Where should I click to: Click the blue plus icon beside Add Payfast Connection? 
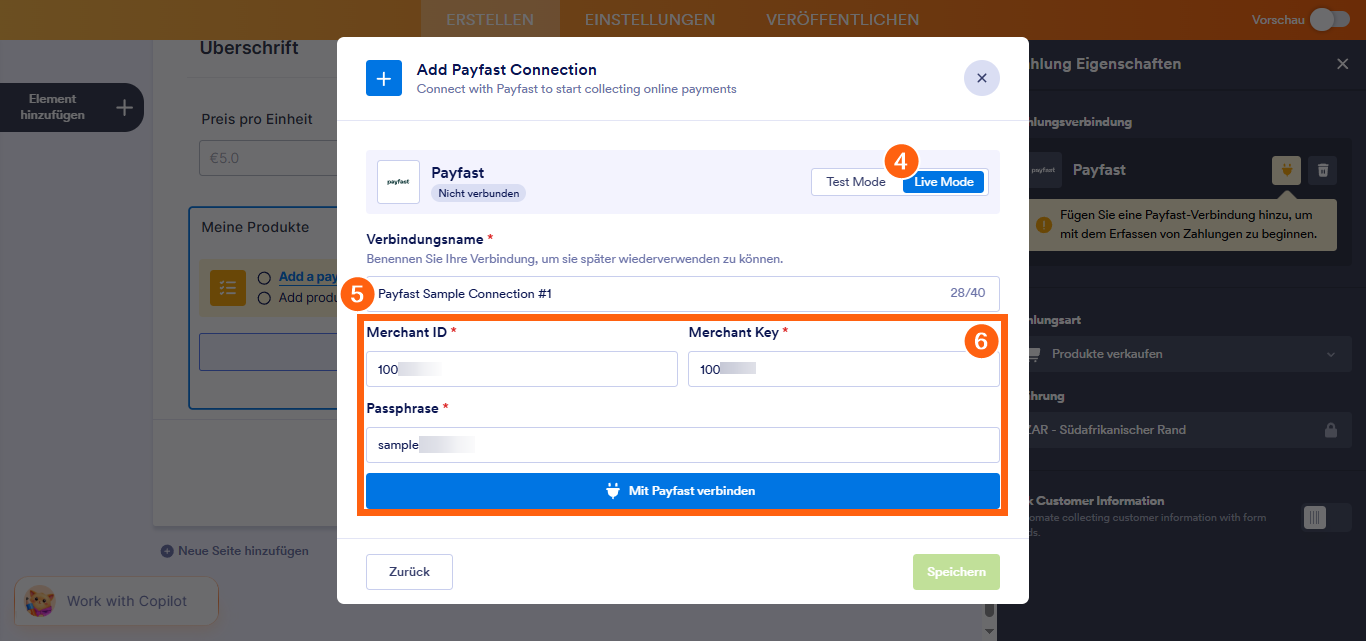tap(384, 78)
